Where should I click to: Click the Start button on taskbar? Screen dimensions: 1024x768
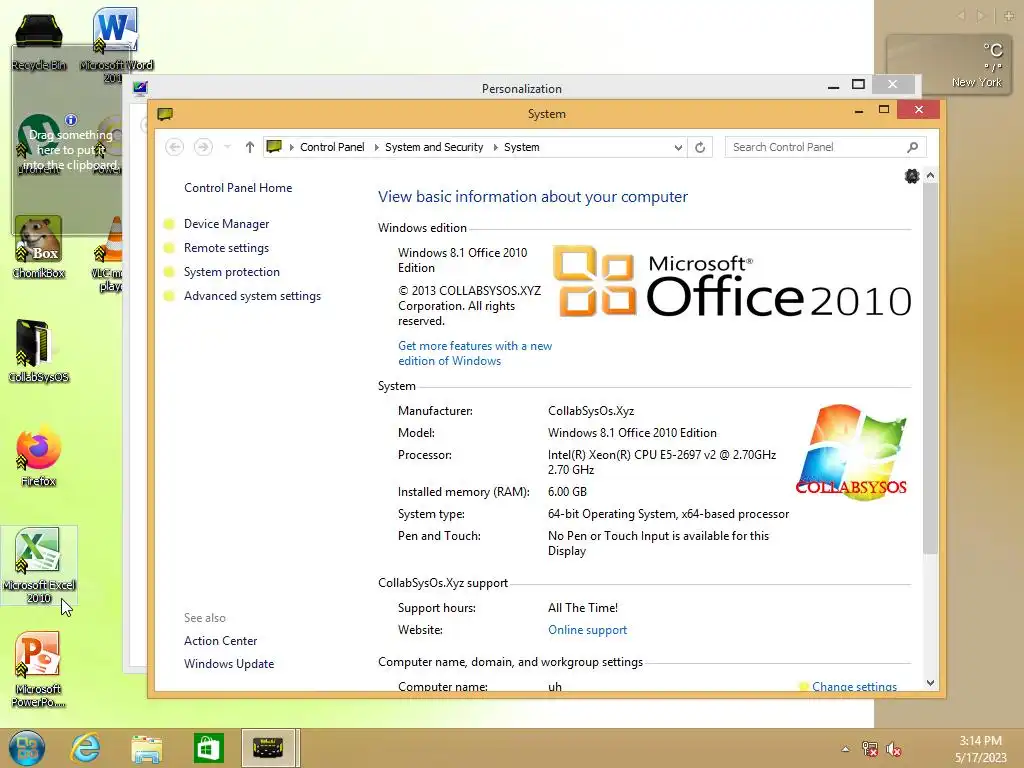tap(27, 748)
